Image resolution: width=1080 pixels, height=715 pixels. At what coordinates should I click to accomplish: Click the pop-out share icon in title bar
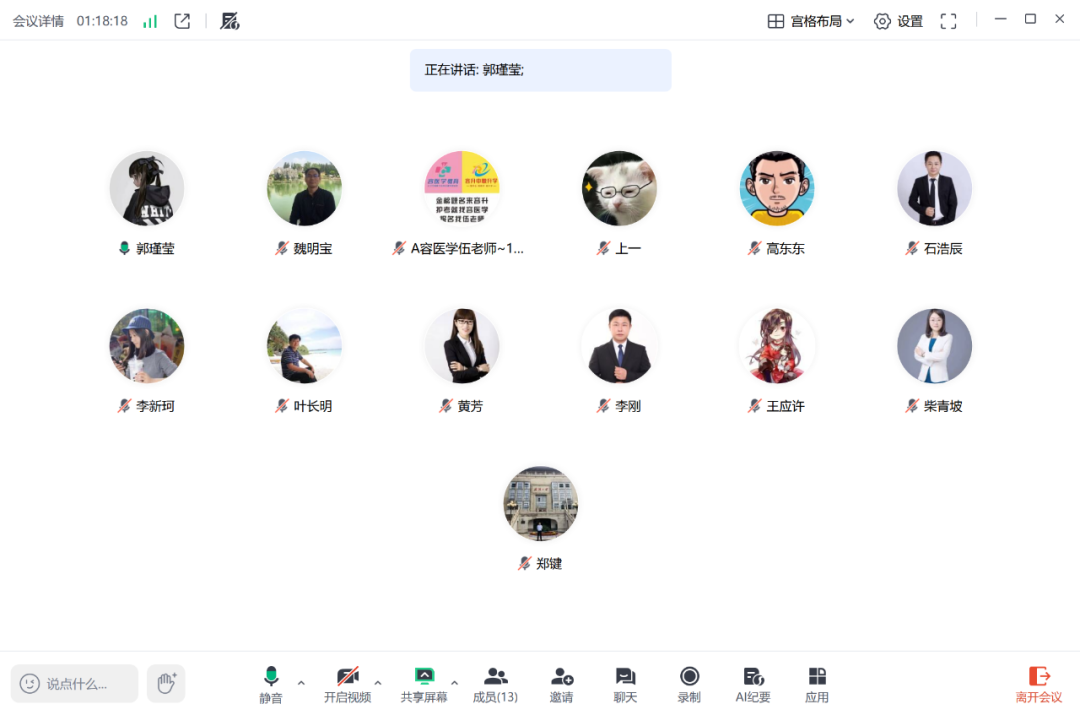pyautogui.click(x=182, y=21)
